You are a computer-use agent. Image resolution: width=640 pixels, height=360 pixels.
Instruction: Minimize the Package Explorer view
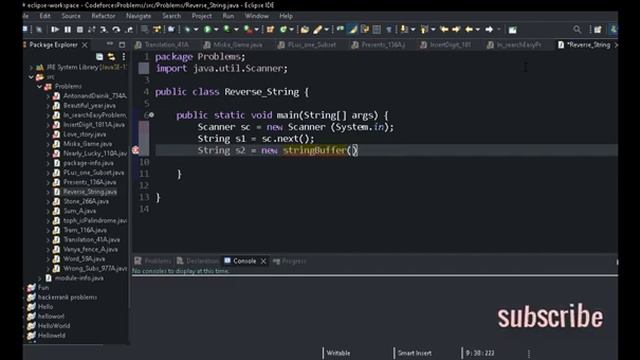(x=110, y=44)
